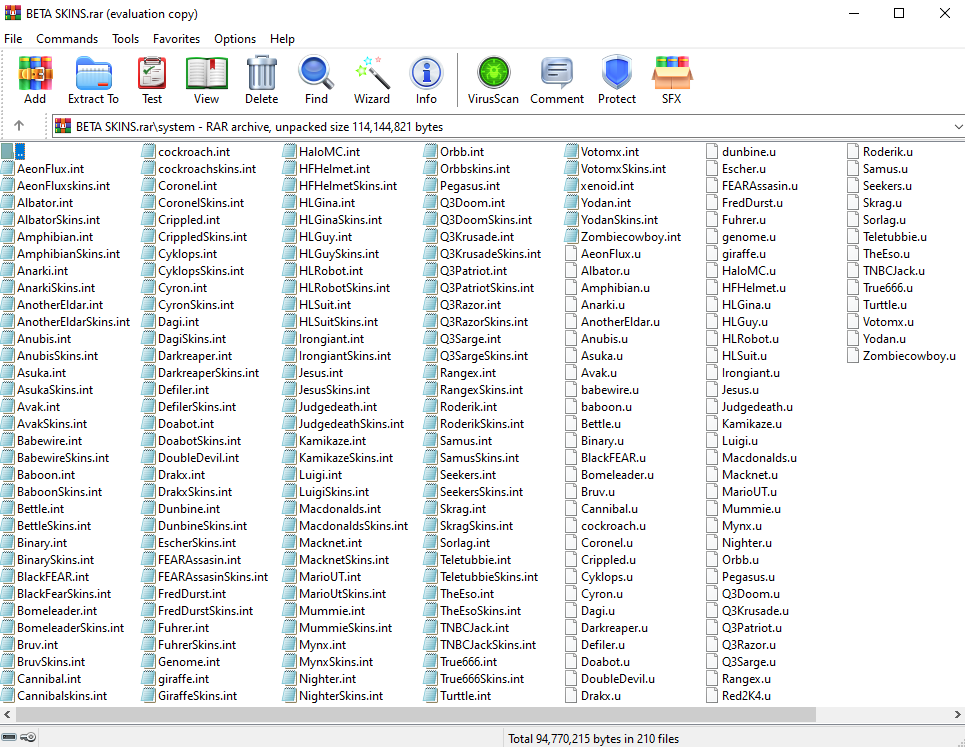Click the key password icon in status bar

pyautogui.click(x=28, y=737)
